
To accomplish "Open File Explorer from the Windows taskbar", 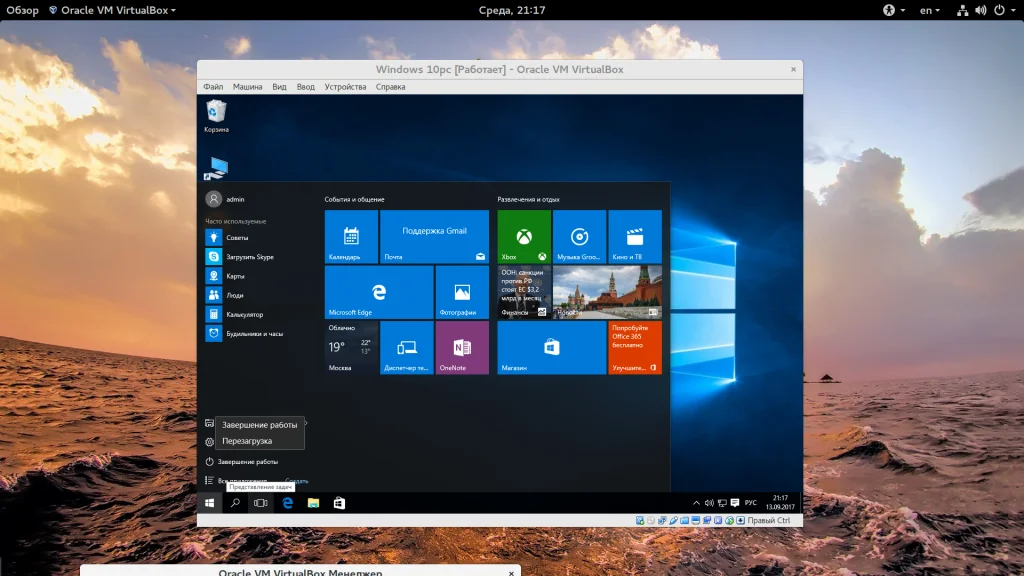I will click(313, 503).
